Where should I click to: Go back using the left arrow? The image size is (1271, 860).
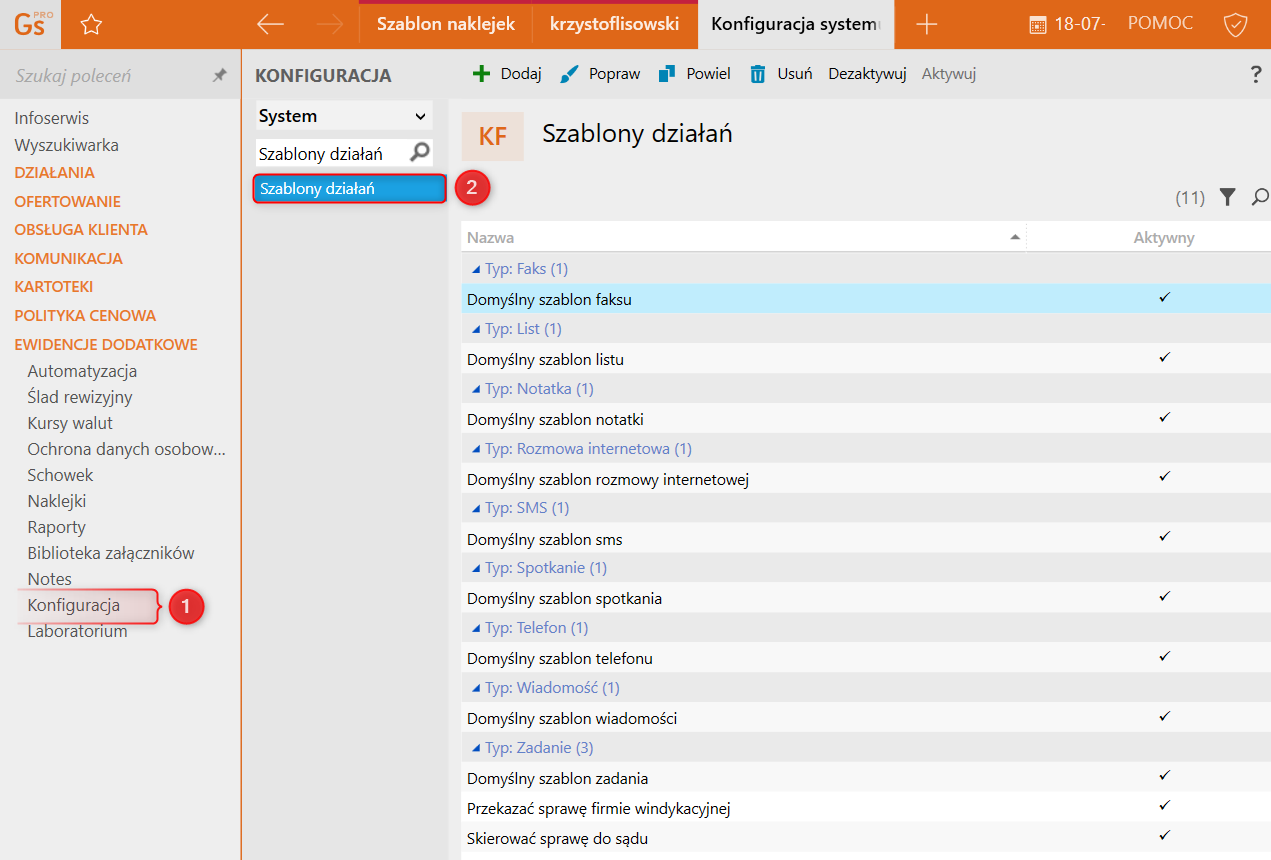[x=270, y=25]
